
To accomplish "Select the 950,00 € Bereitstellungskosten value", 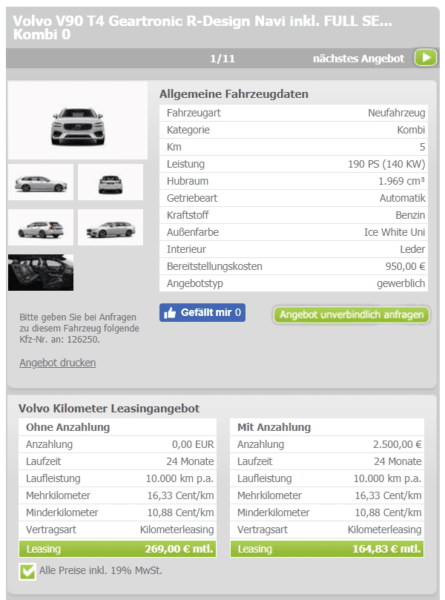I will point(405,266).
